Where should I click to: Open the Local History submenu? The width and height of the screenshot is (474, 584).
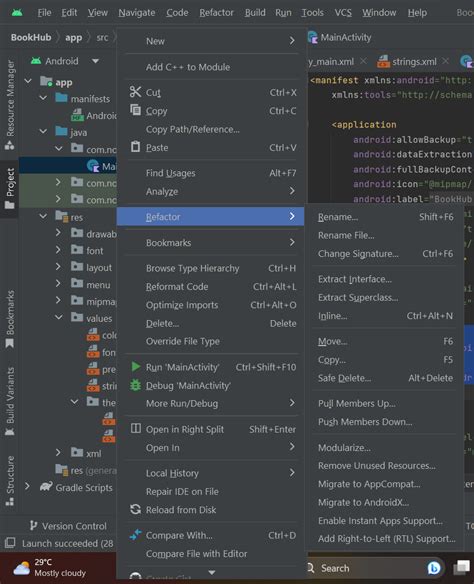click(x=210, y=473)
